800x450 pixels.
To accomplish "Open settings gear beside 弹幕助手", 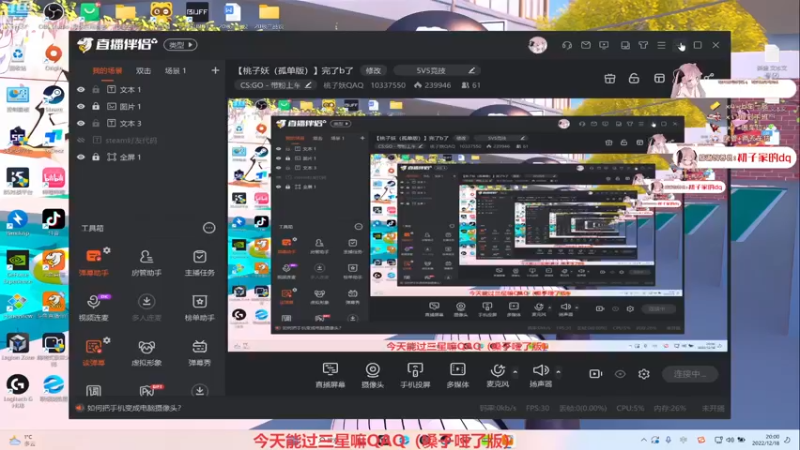I will (x=107, y=250).
